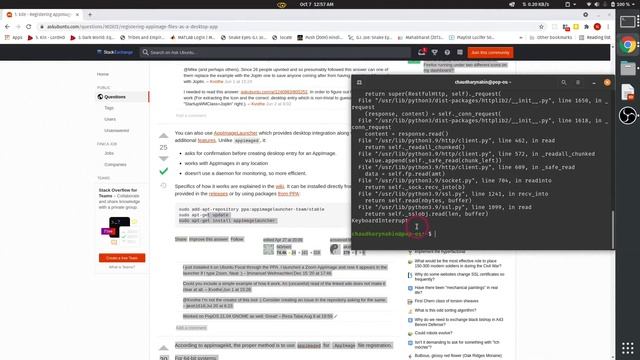This screenshot has height=360, width=640.
Task: Click 'Add a comment' under answer 25
Action: [x=191, y=328]
